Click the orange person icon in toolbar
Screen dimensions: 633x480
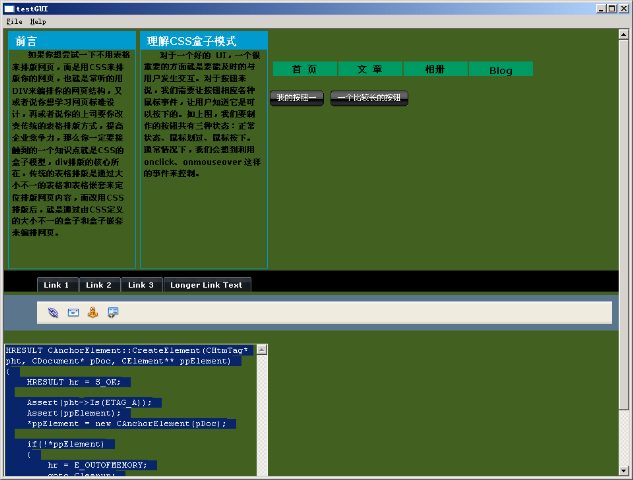[93, 312]
